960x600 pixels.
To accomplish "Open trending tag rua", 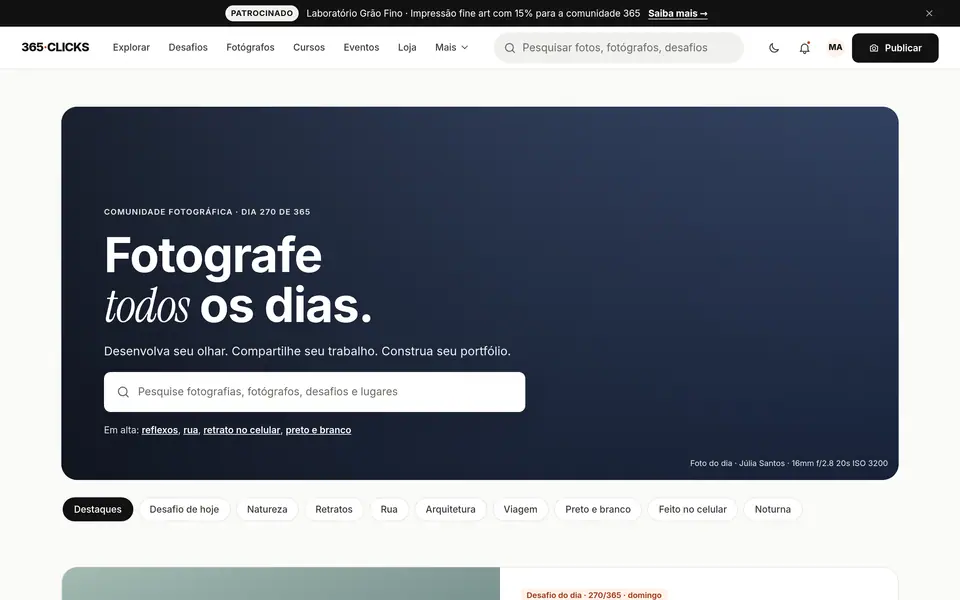I will tap(190, 430).
